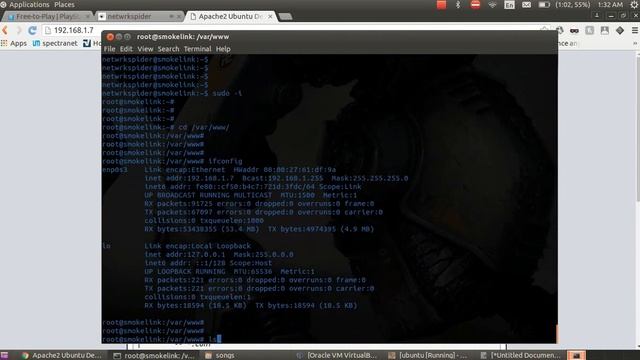Click the terminal prompt line with ls

162,339
